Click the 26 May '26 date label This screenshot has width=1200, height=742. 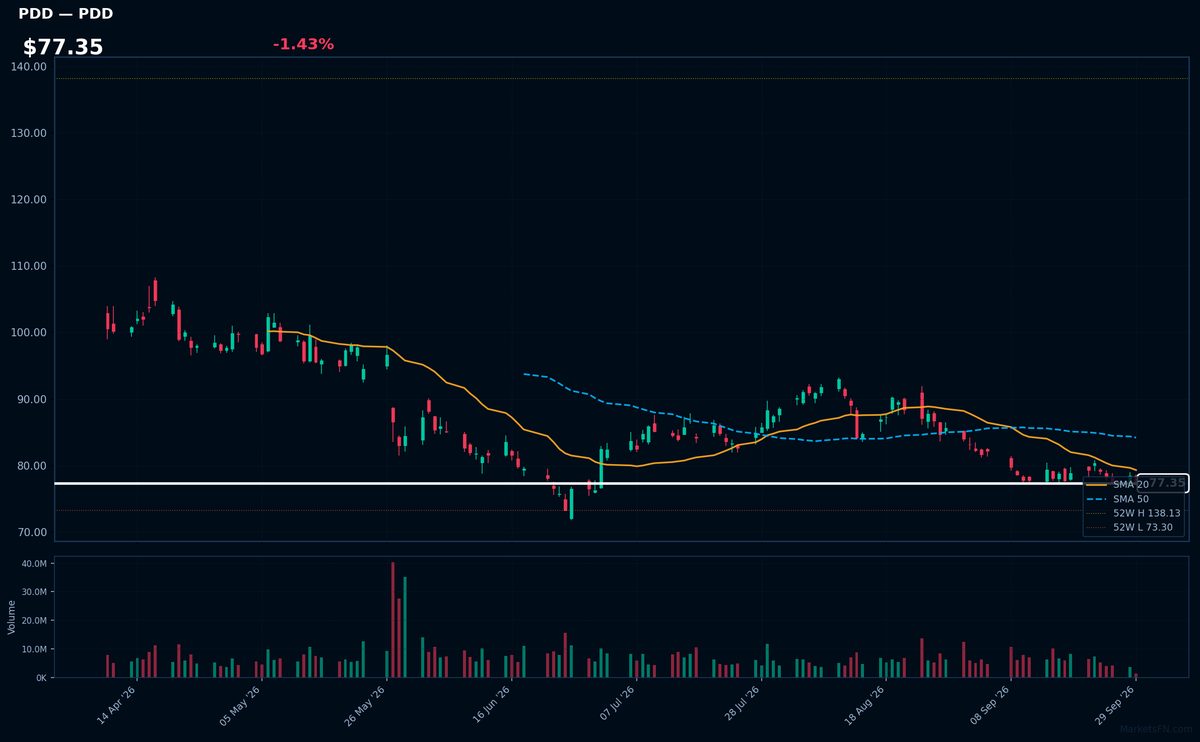(366, 706)
